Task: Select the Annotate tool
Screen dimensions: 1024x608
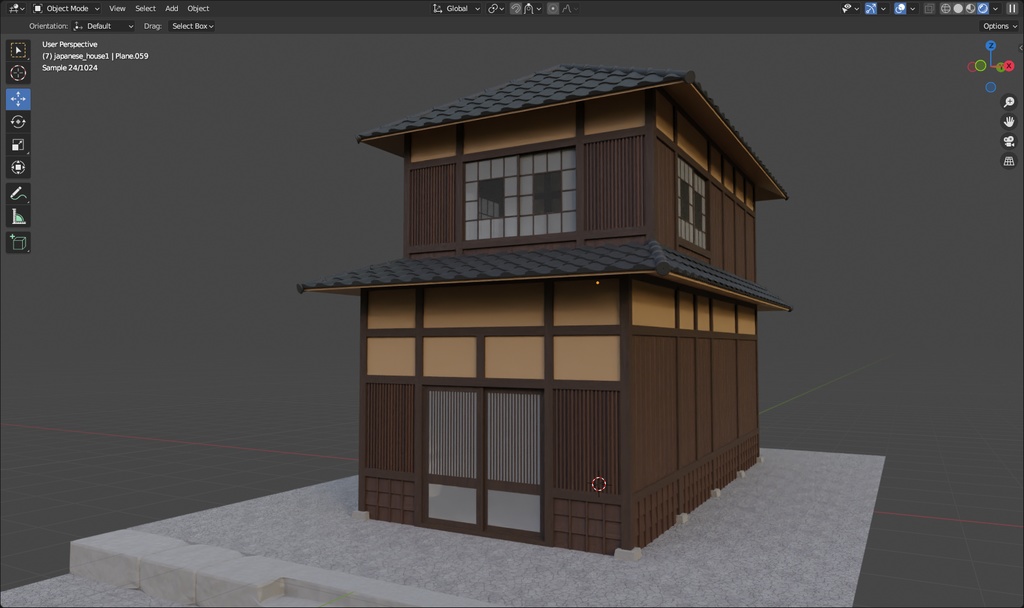Action: 18,194
